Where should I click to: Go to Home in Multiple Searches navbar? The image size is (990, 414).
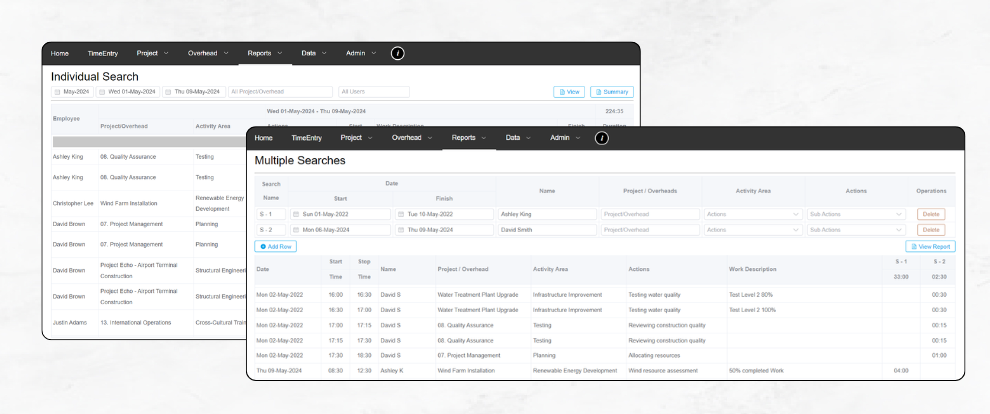[264, 138]
